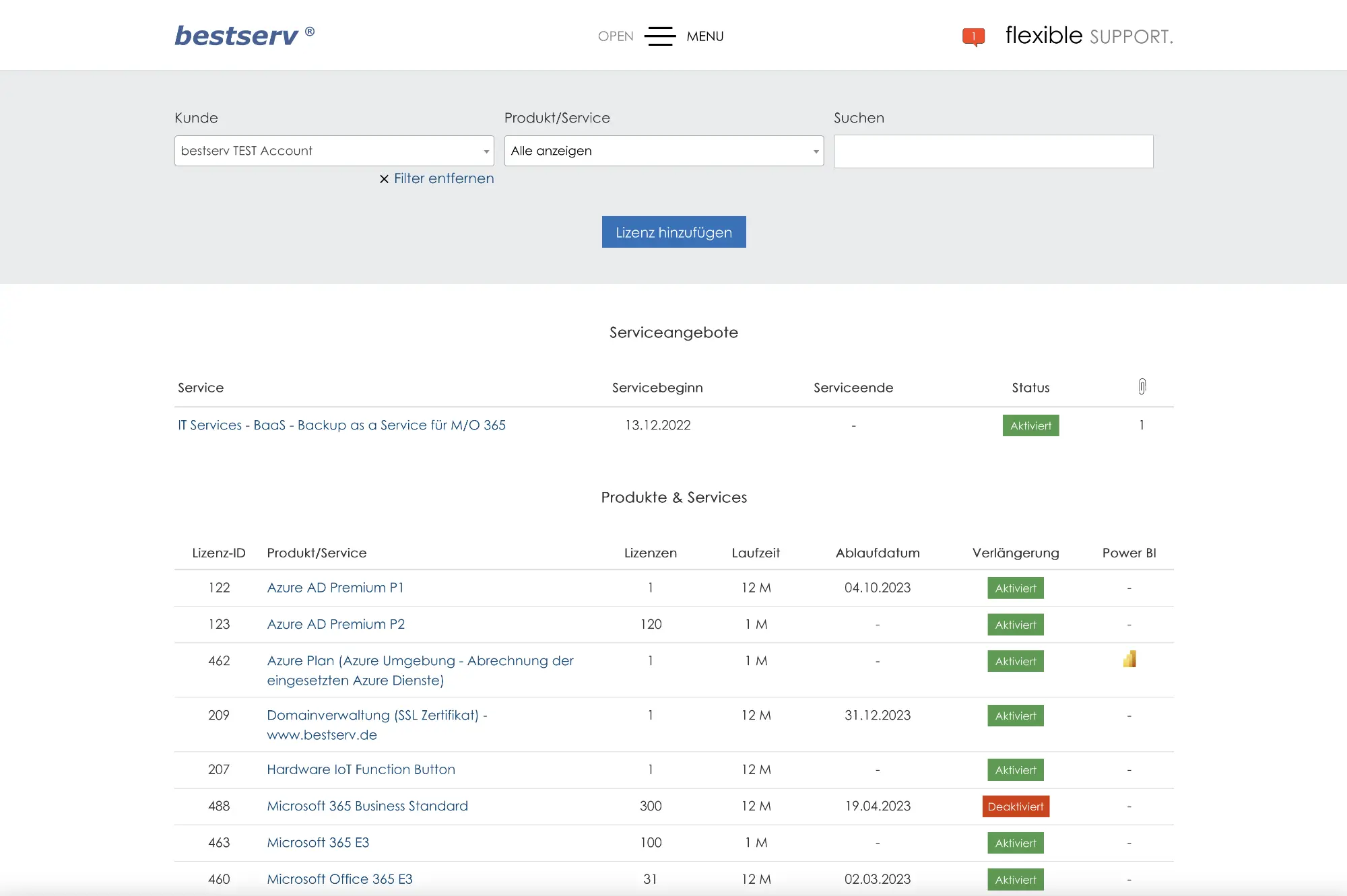
Task: Click into the Suchen search field
Action: pos(993,151)
